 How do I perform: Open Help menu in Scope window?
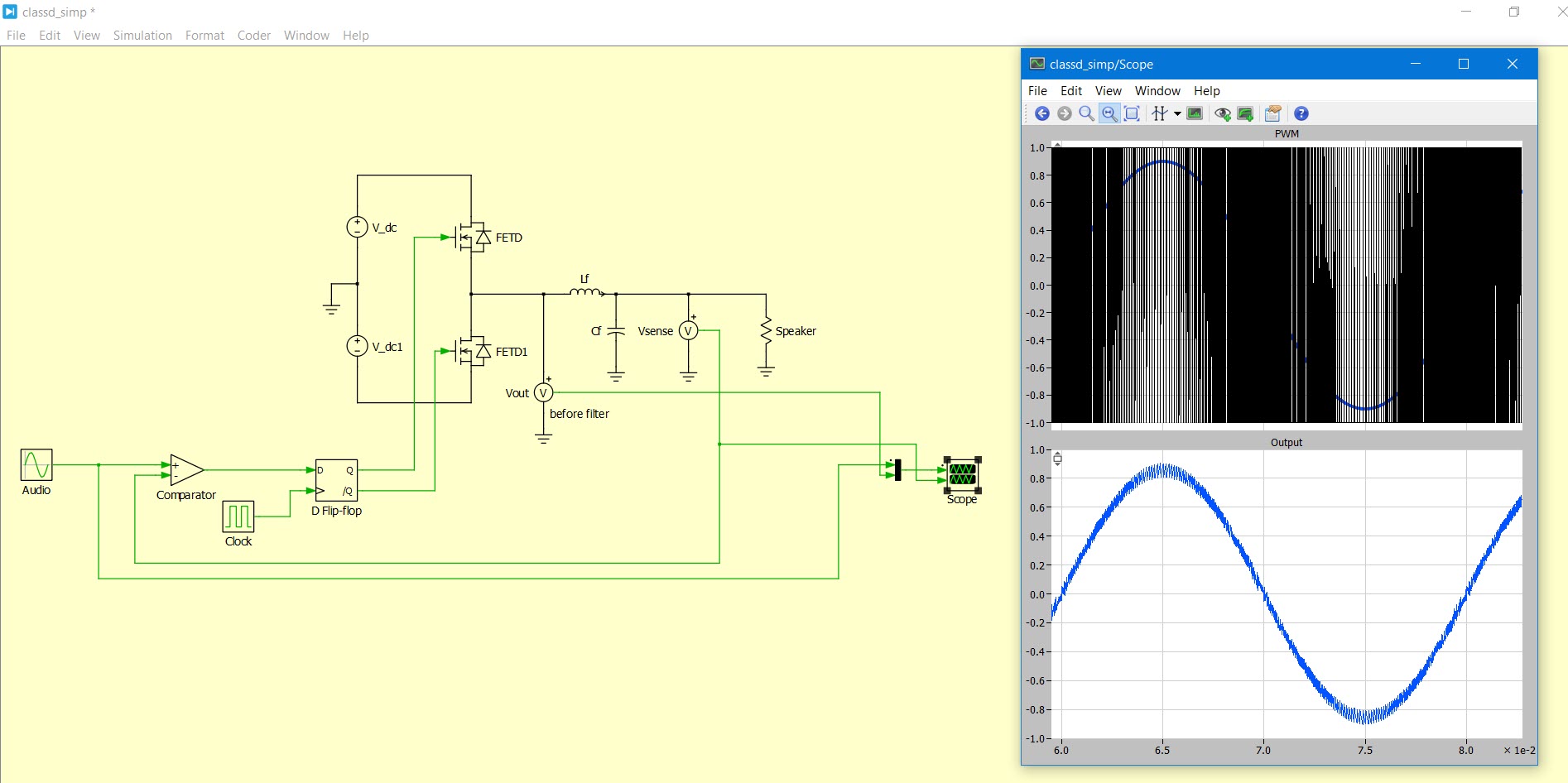click(1207, 90)
